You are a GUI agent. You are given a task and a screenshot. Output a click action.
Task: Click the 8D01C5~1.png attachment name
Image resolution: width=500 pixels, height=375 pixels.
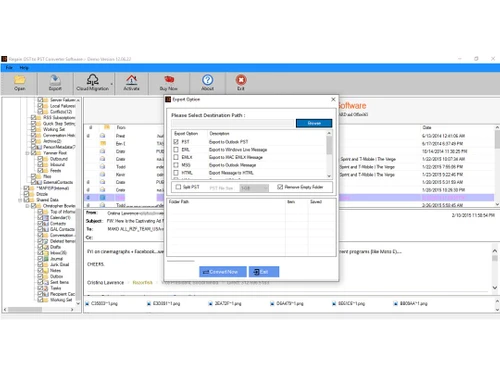point(351,304)
